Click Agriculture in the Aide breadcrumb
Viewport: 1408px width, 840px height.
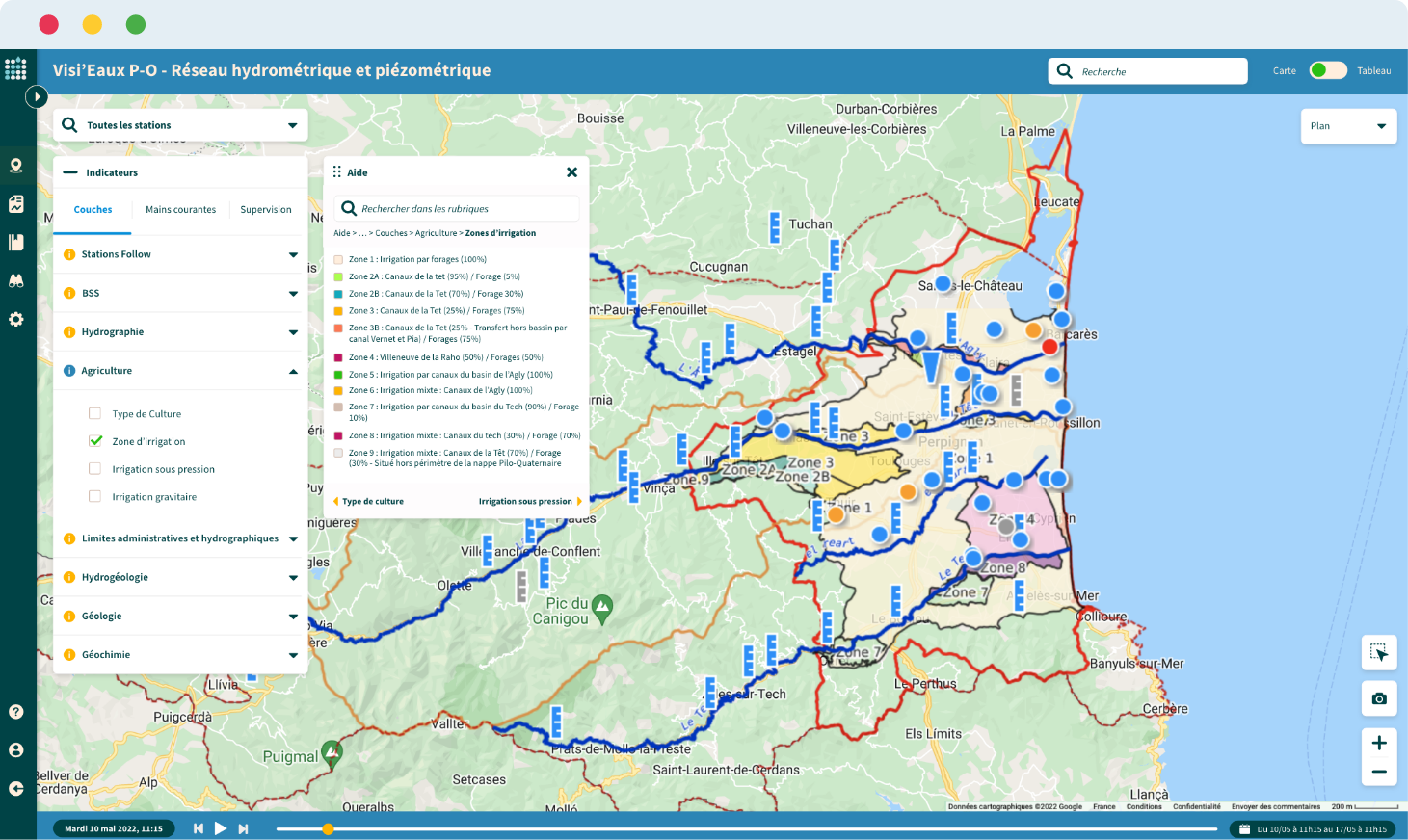coord(436,233)
